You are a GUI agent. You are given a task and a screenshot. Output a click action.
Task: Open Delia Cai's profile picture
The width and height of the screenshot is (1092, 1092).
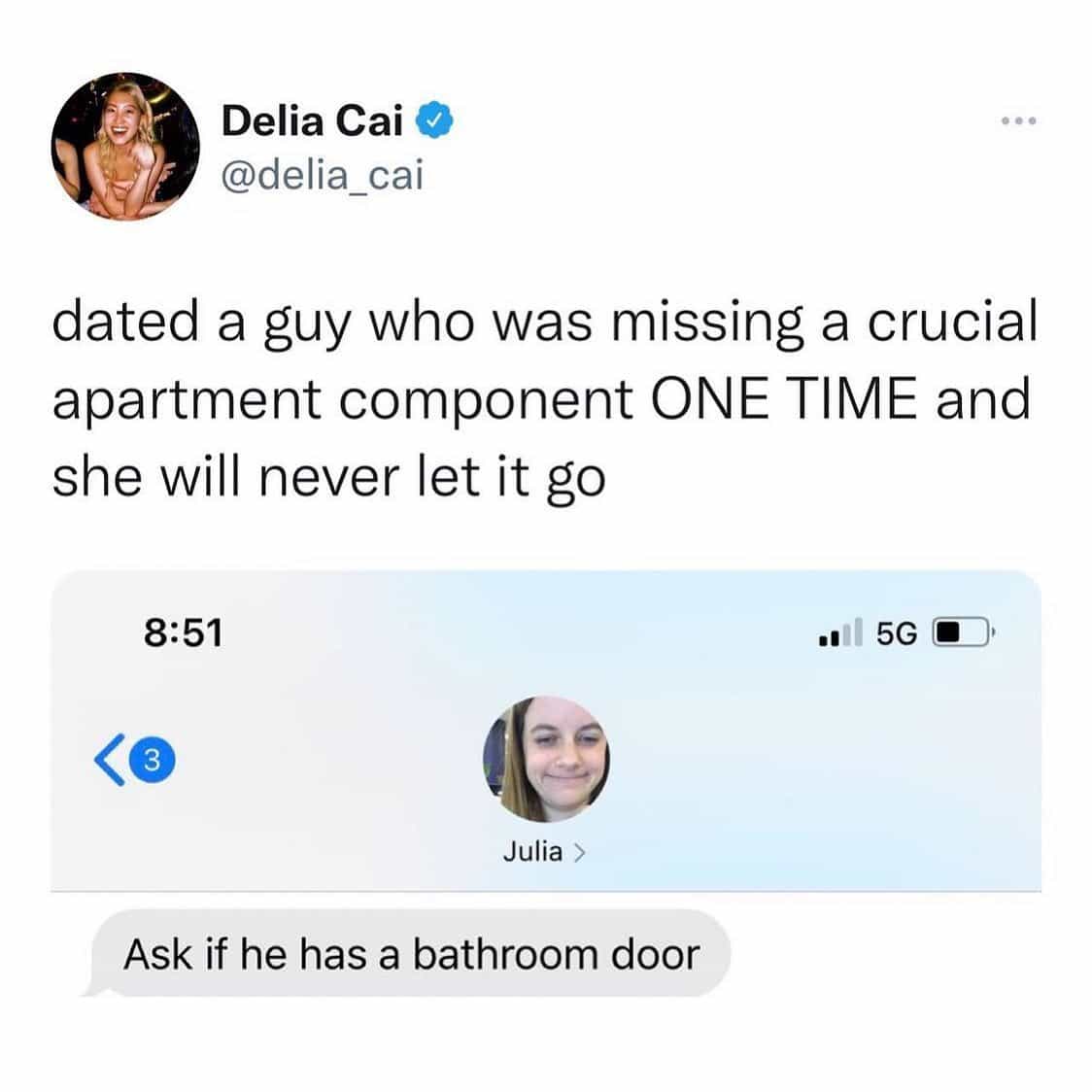tap(125, 147)
